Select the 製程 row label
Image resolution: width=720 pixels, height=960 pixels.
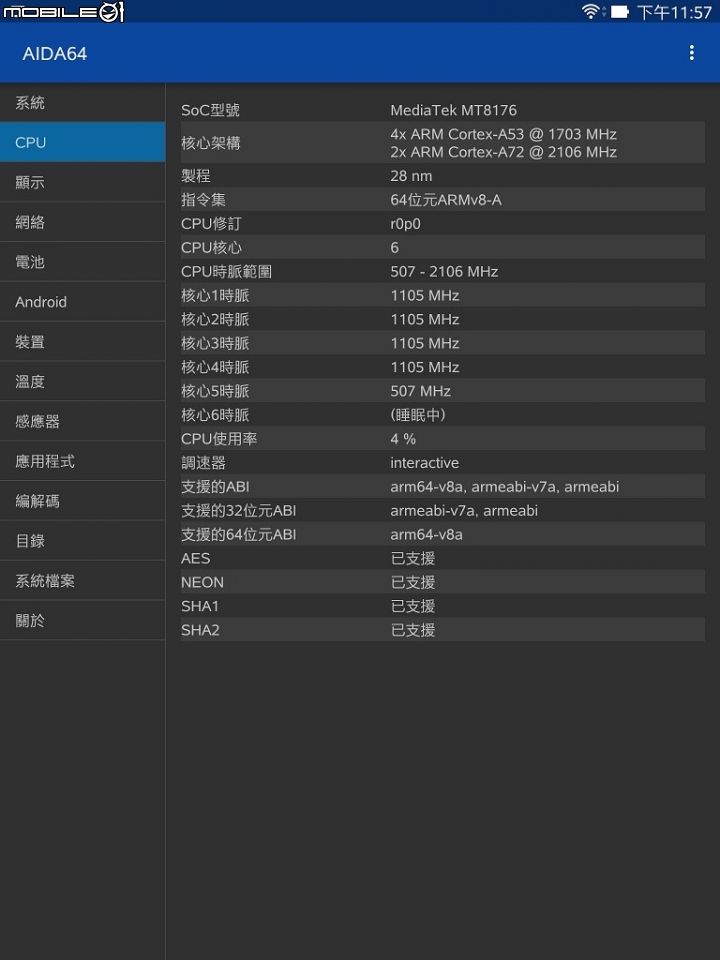coord(195,176)
